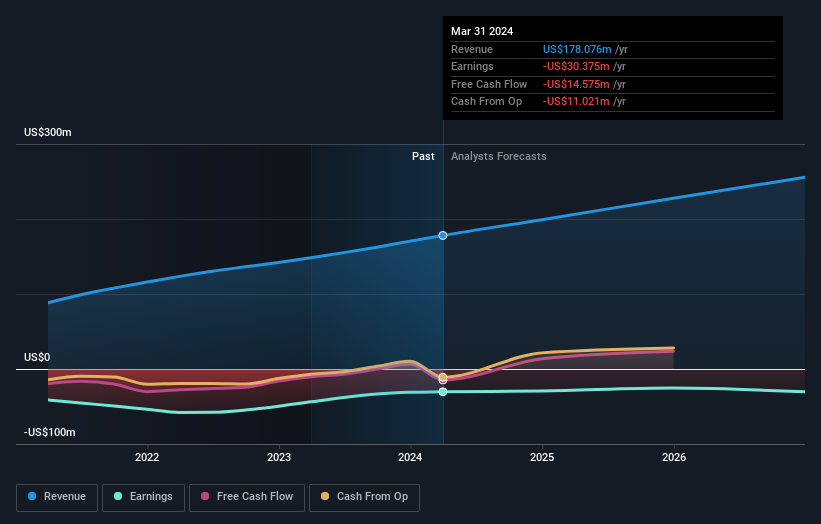Click the -US$11.021m cash from op value
The image size is (821, 524).
tap(576, 102)
